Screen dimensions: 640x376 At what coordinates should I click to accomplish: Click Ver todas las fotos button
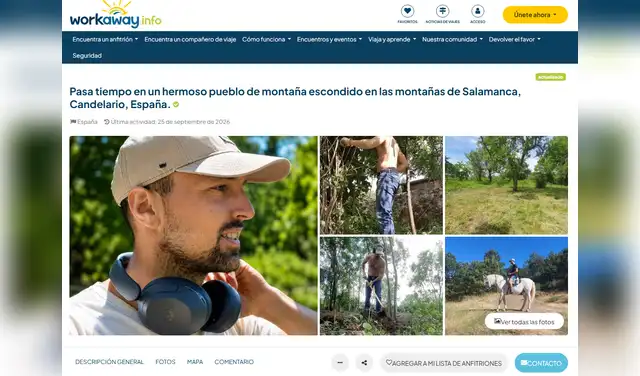[x=524, y=322]
